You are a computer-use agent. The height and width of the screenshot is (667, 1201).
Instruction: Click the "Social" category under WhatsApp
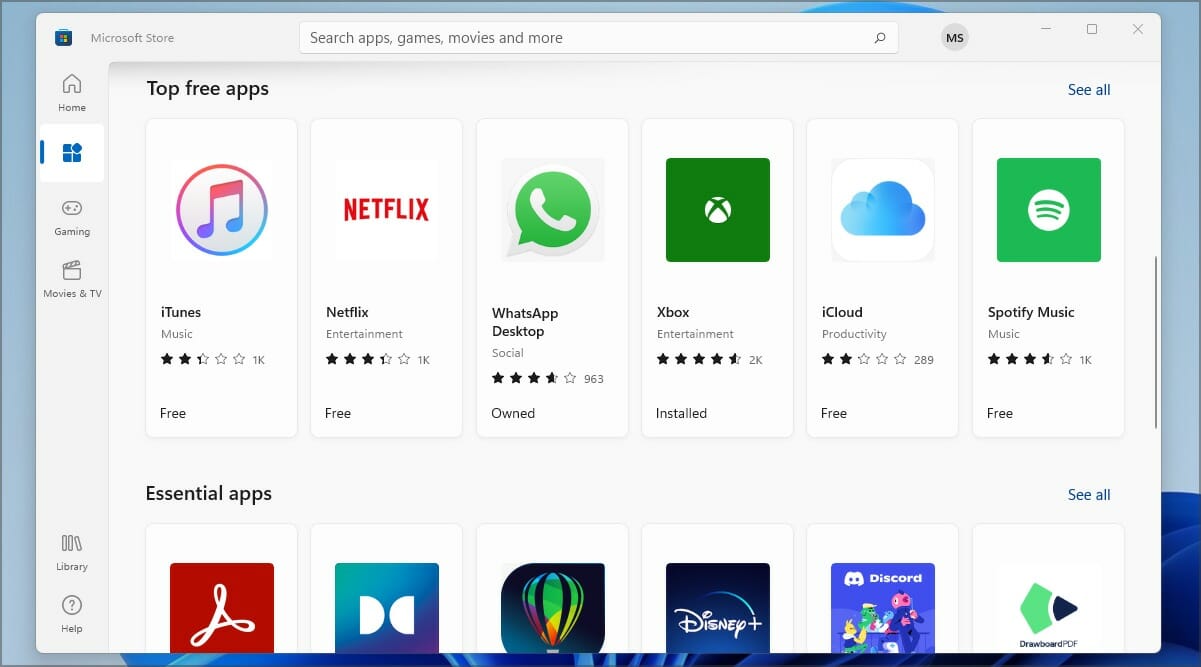[x=508, y=353]
